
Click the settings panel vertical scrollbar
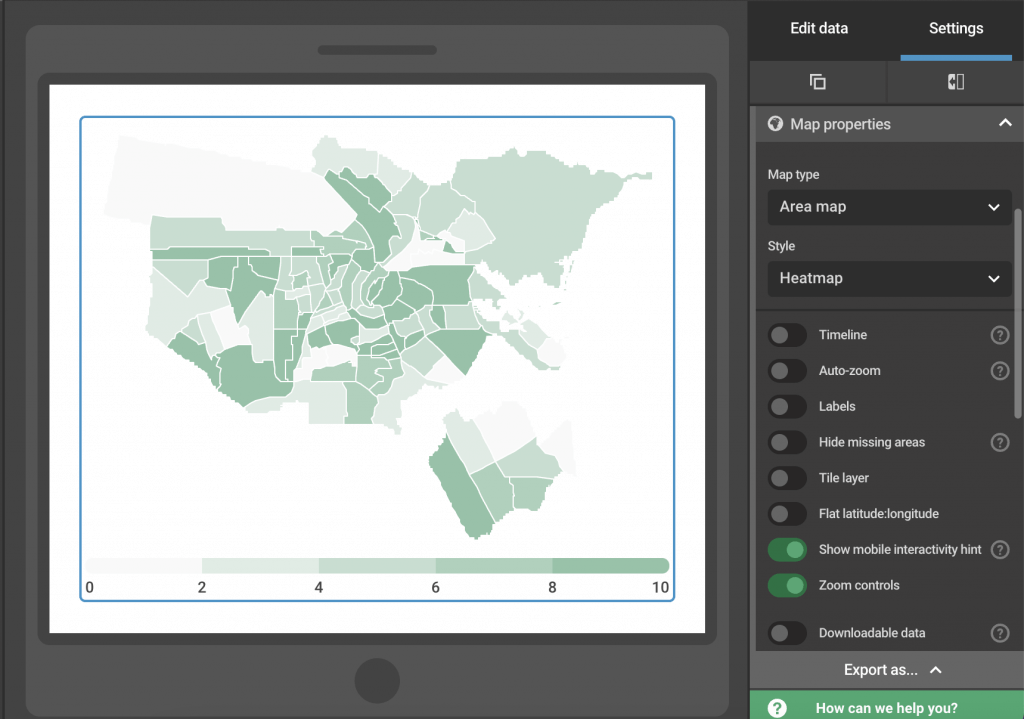pos(1018,310)
